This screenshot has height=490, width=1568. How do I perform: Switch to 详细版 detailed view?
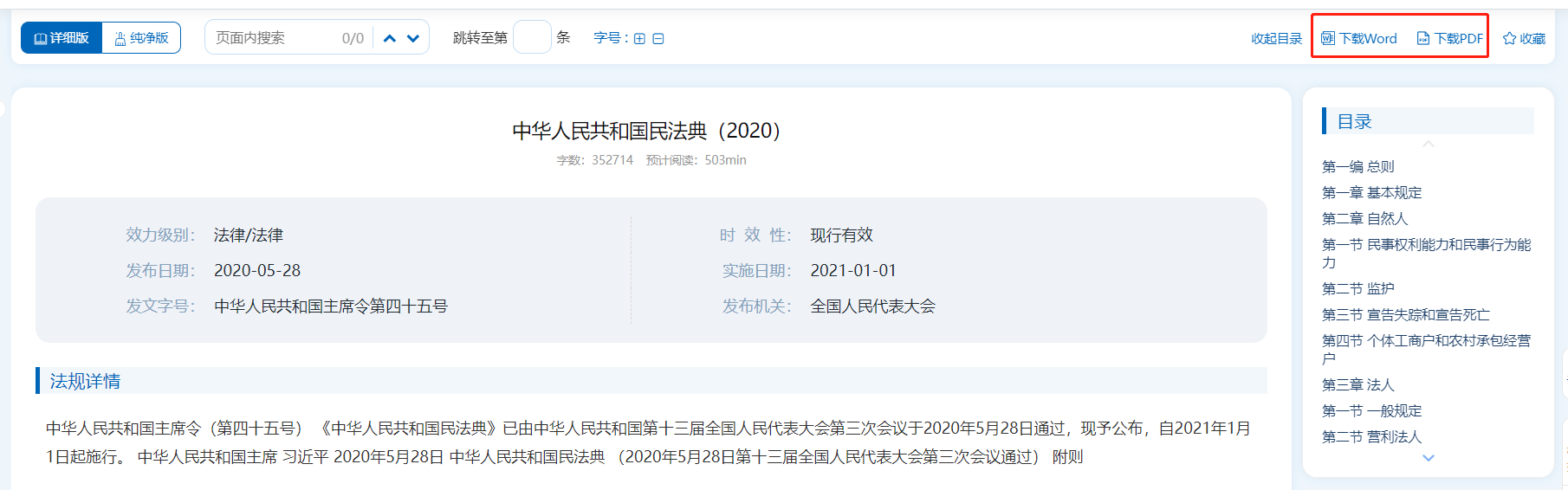coord(62,38)
